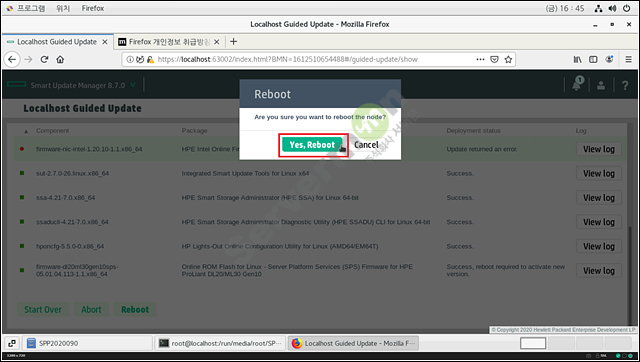Expand the Smart Update Manager dropdown arrow
640x362 pixels.
tap(133, 85)
